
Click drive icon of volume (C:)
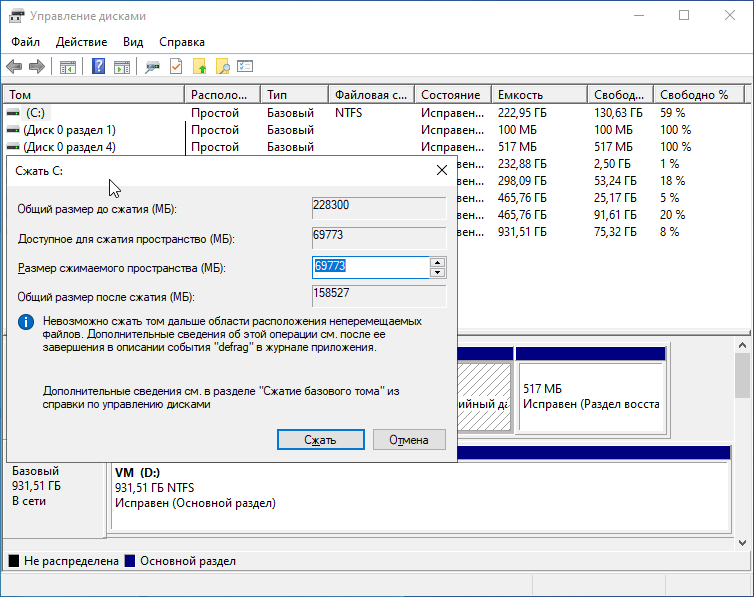point(13,113)
